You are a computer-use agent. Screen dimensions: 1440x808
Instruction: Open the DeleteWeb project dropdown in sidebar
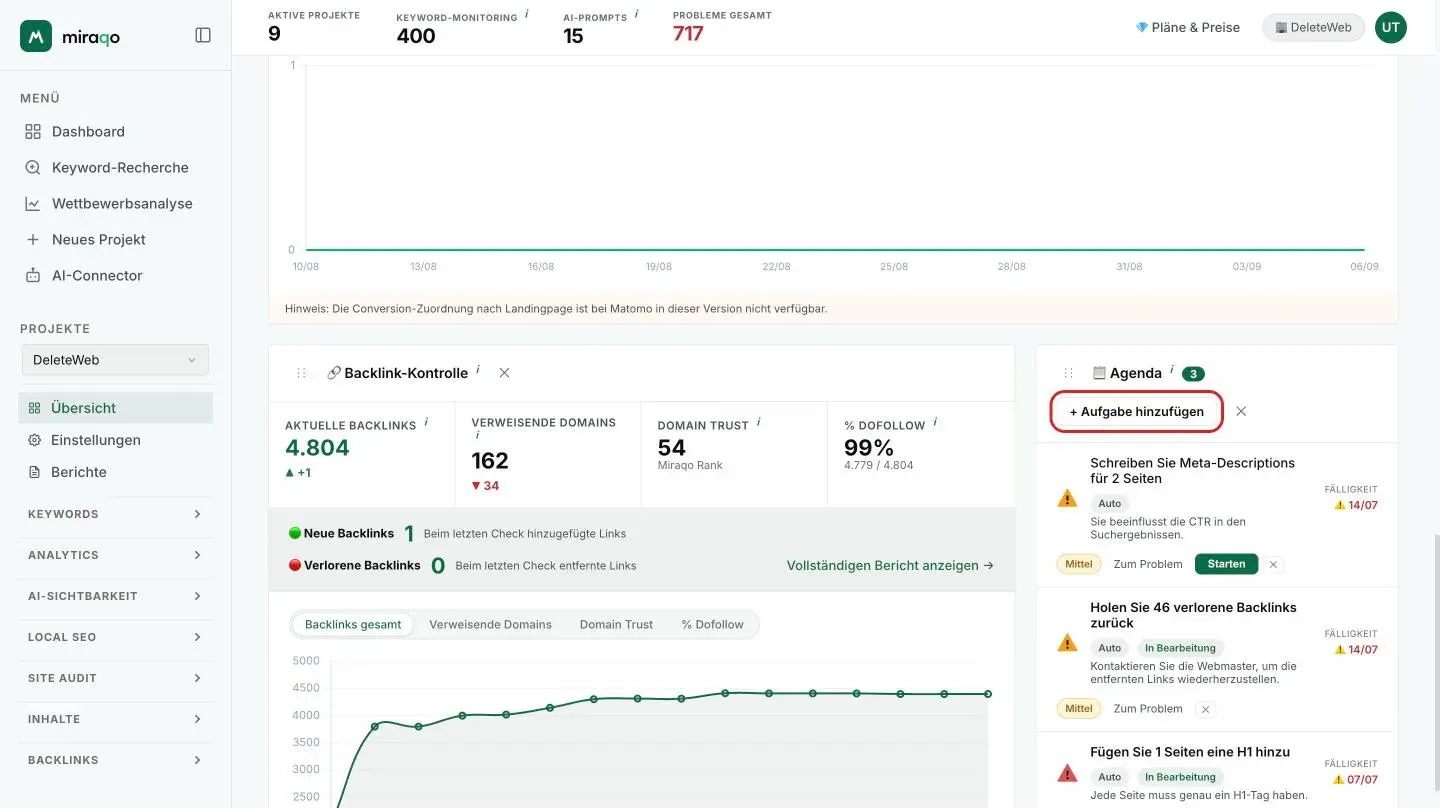click(x=115, y=360)
